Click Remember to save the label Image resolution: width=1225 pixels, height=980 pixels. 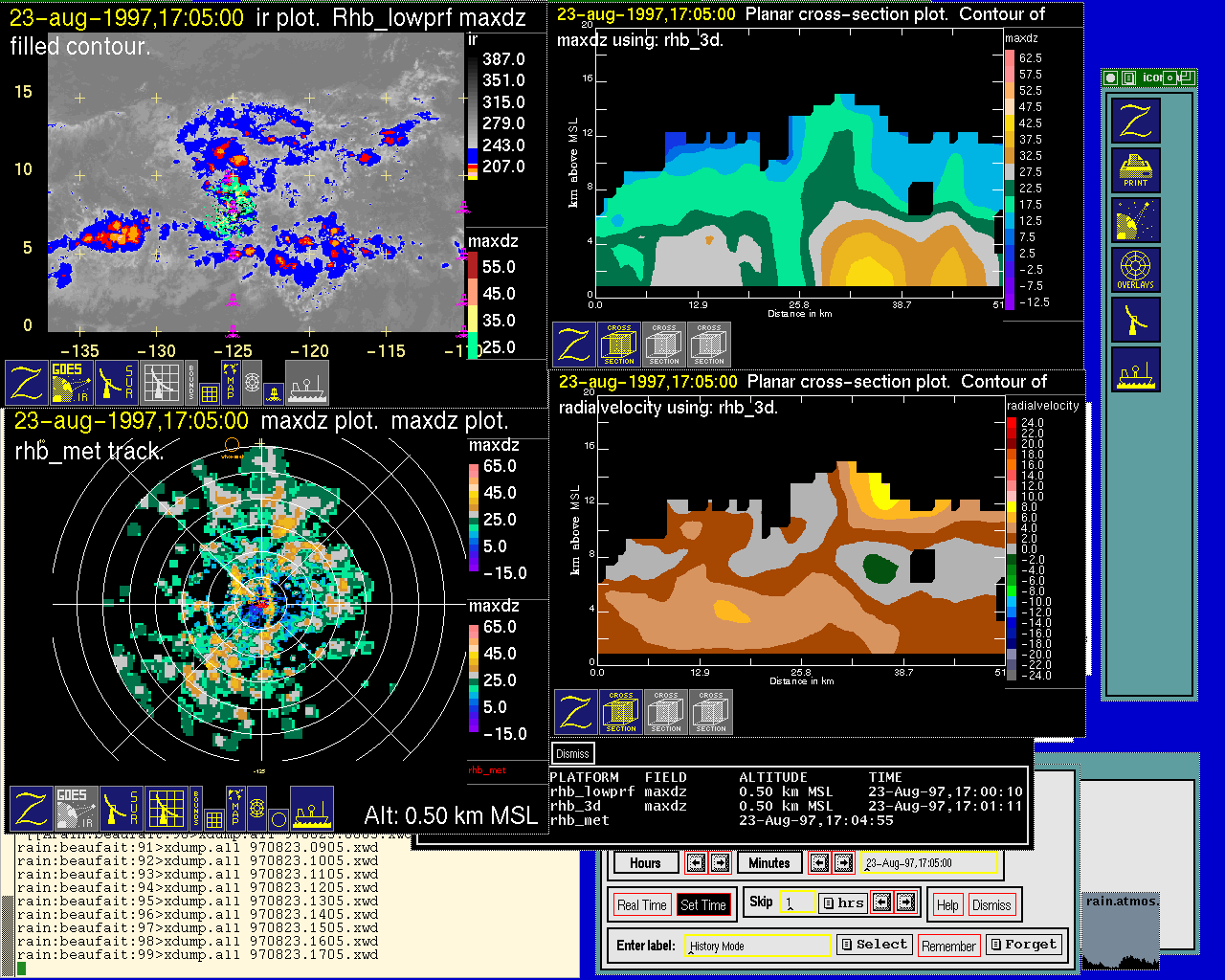948,946
